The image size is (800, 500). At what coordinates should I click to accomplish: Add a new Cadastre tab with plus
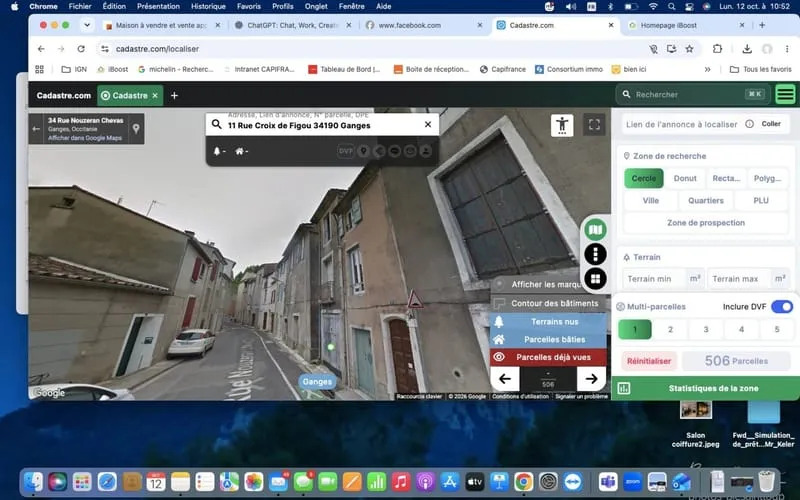click(174, 95)
